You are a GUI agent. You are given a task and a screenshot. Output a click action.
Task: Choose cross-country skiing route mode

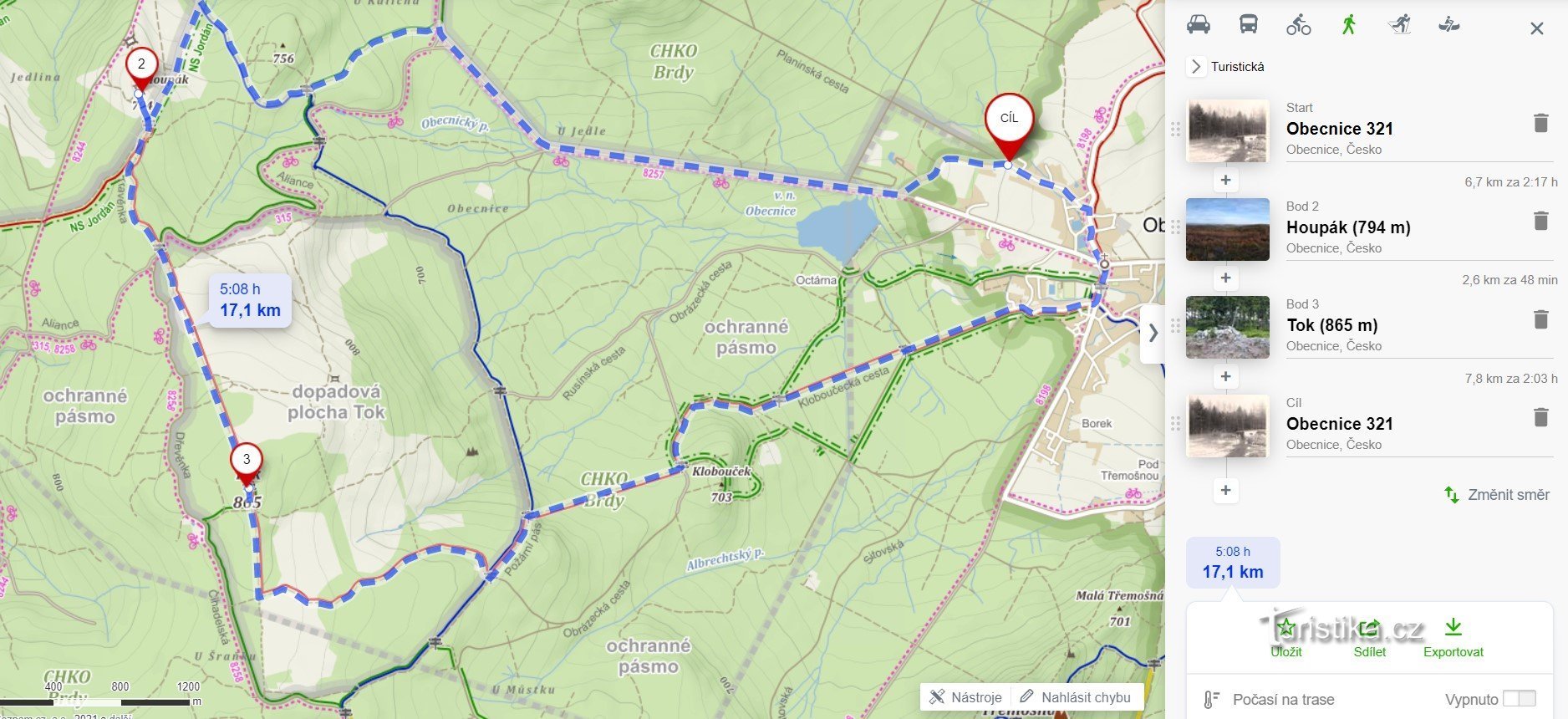pyautogui.click(x=1399, y=24)
